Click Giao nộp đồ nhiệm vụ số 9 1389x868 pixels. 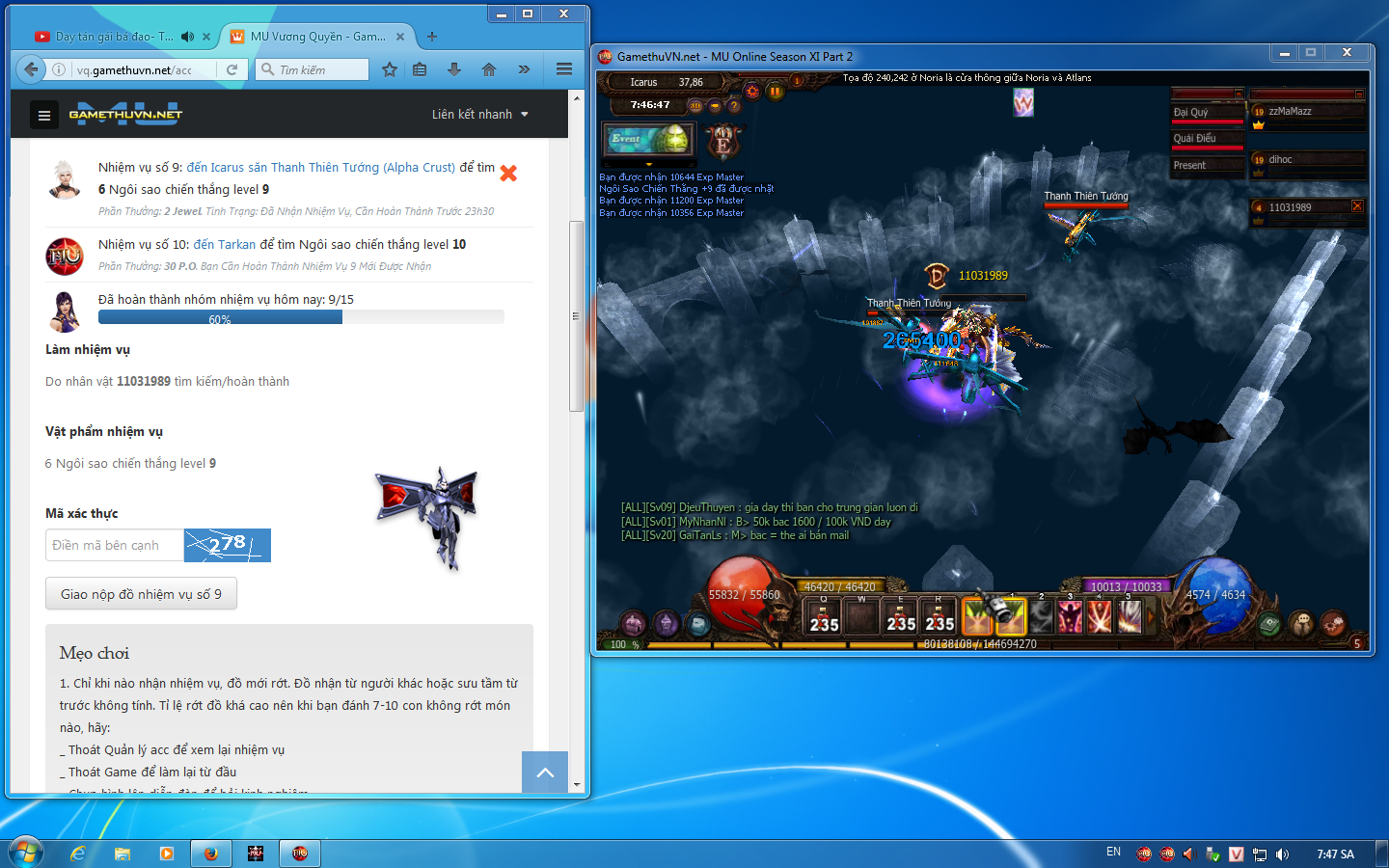click(141, 594)
